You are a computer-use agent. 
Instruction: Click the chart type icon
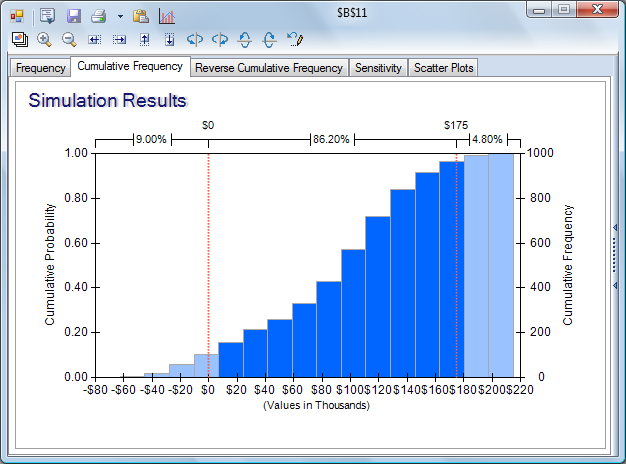pyautogui.click(x=167, y=16)
